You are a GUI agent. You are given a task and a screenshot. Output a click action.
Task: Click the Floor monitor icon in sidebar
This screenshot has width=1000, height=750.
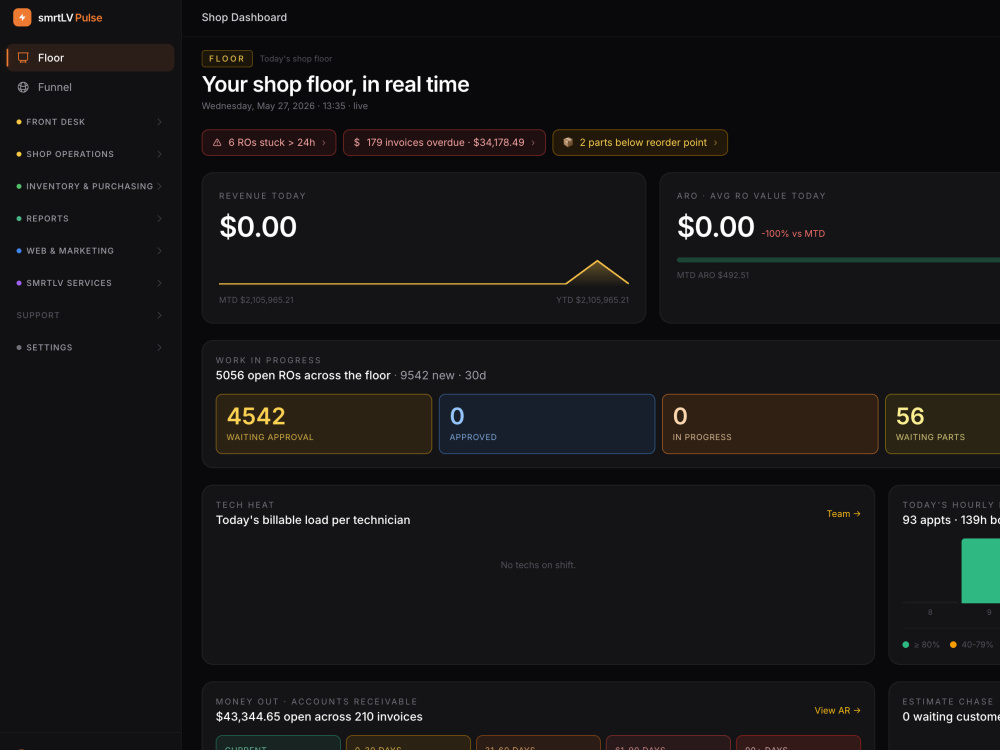(23, 58)
